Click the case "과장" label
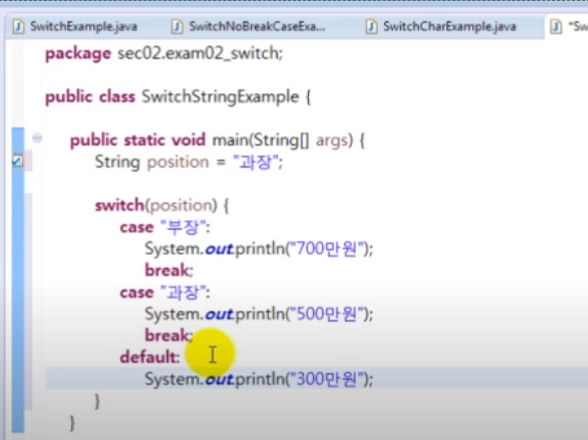This screenshot has height=440, width=588. [165, 292]
